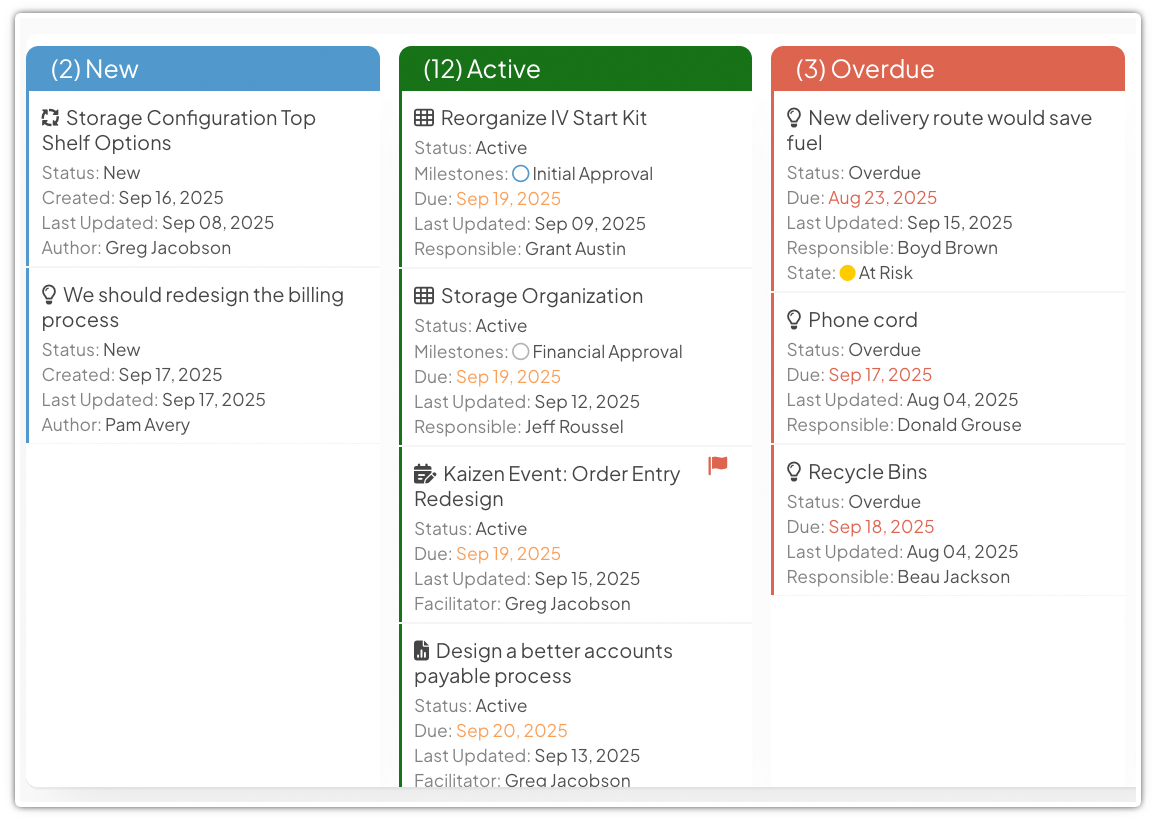Click the lightbulb icon beside Phone cord
The image size is (1155, 823).
coord(794,320)
